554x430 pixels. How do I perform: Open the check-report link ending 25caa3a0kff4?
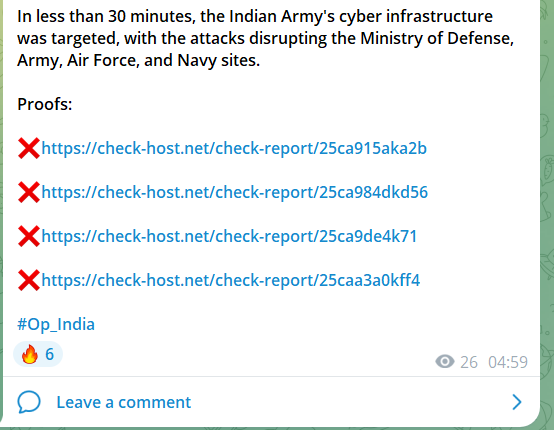(x=231, y=281)
